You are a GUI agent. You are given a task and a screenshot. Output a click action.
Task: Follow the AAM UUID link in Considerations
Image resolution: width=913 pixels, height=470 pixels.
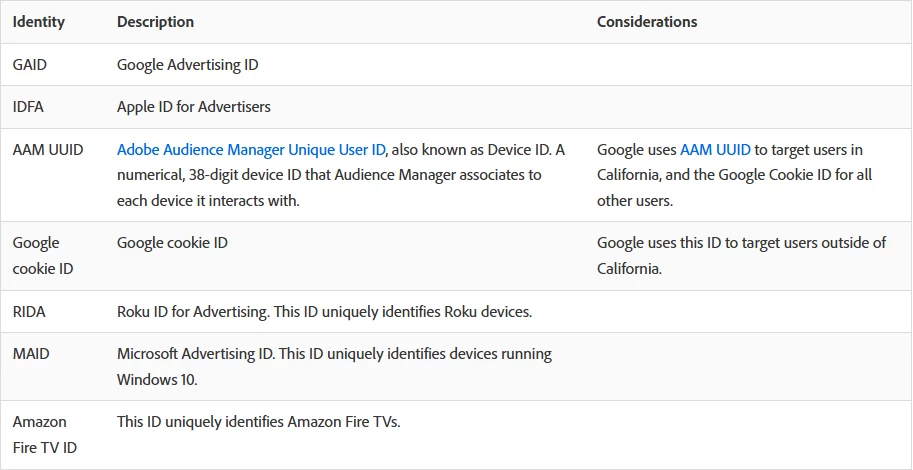point(715,150)
